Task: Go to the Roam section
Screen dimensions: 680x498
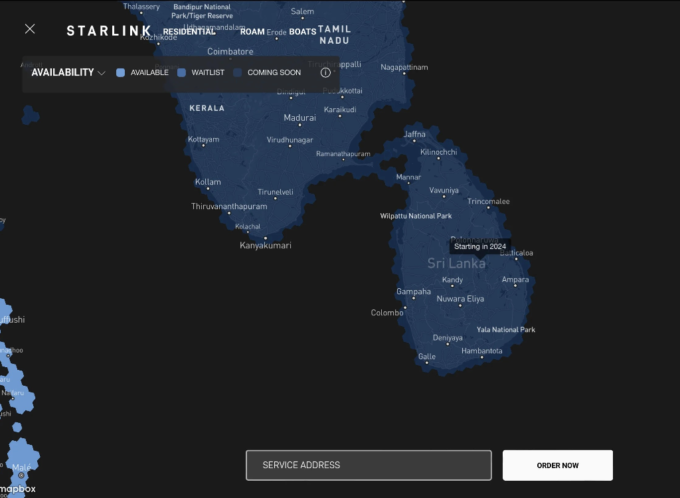Action: tap(252, 32)
